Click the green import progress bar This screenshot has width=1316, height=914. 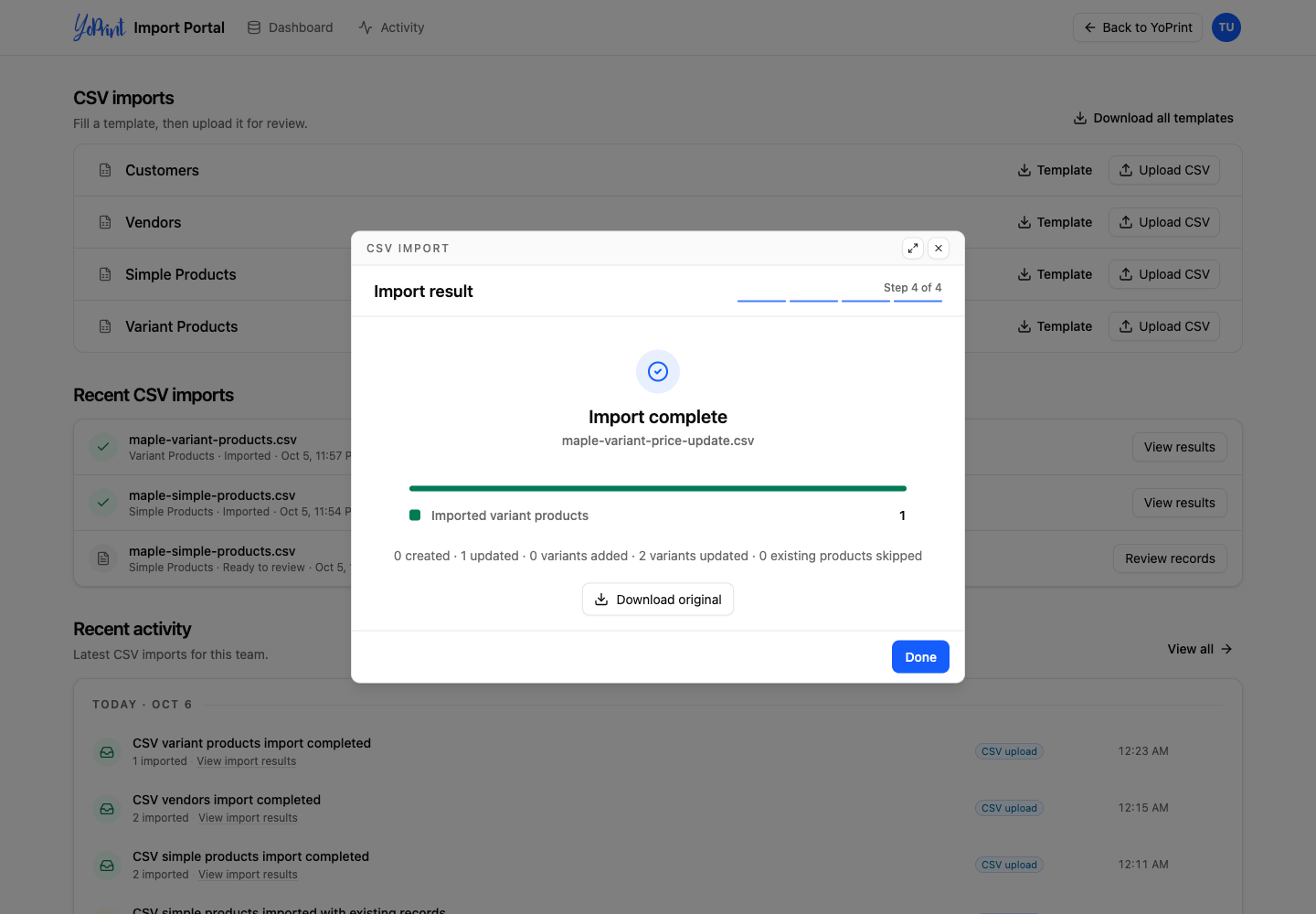click(658, 488)
